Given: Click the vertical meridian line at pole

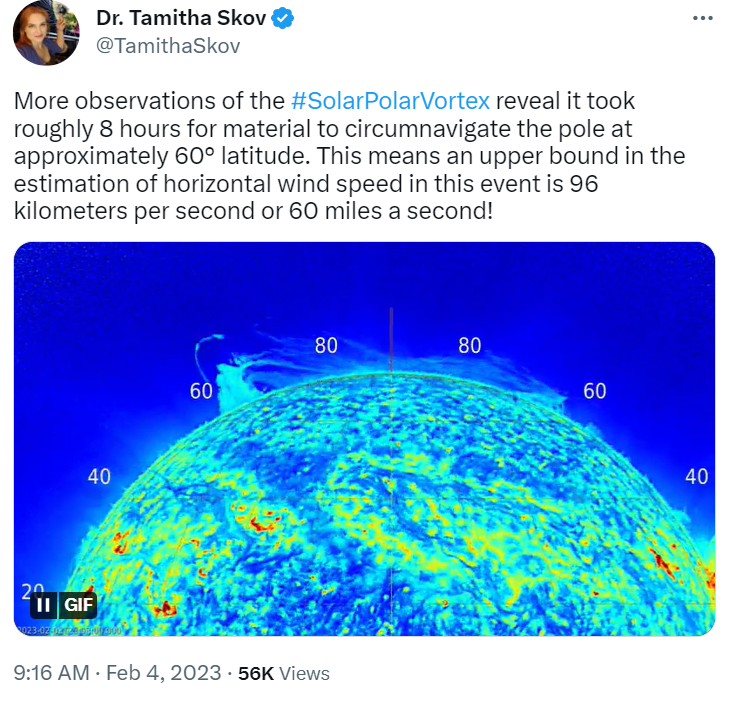Looking at the screenshot, I should [x=391, y=341].
